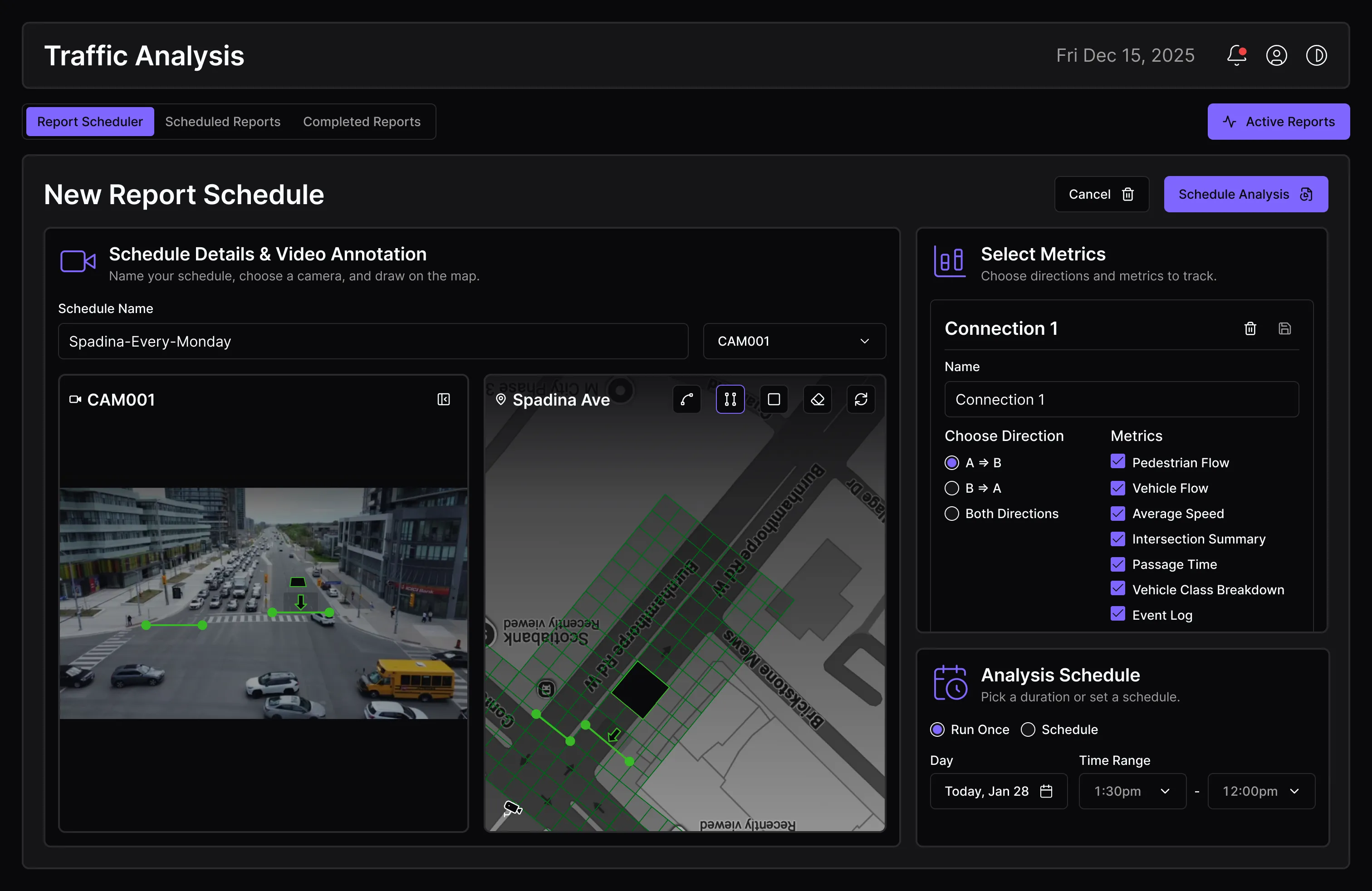Image resolution: width=1372 pixels, height=891 pixels.
Task: Collapse the CAM001 video panel
Action: click(x=443, y=399)
